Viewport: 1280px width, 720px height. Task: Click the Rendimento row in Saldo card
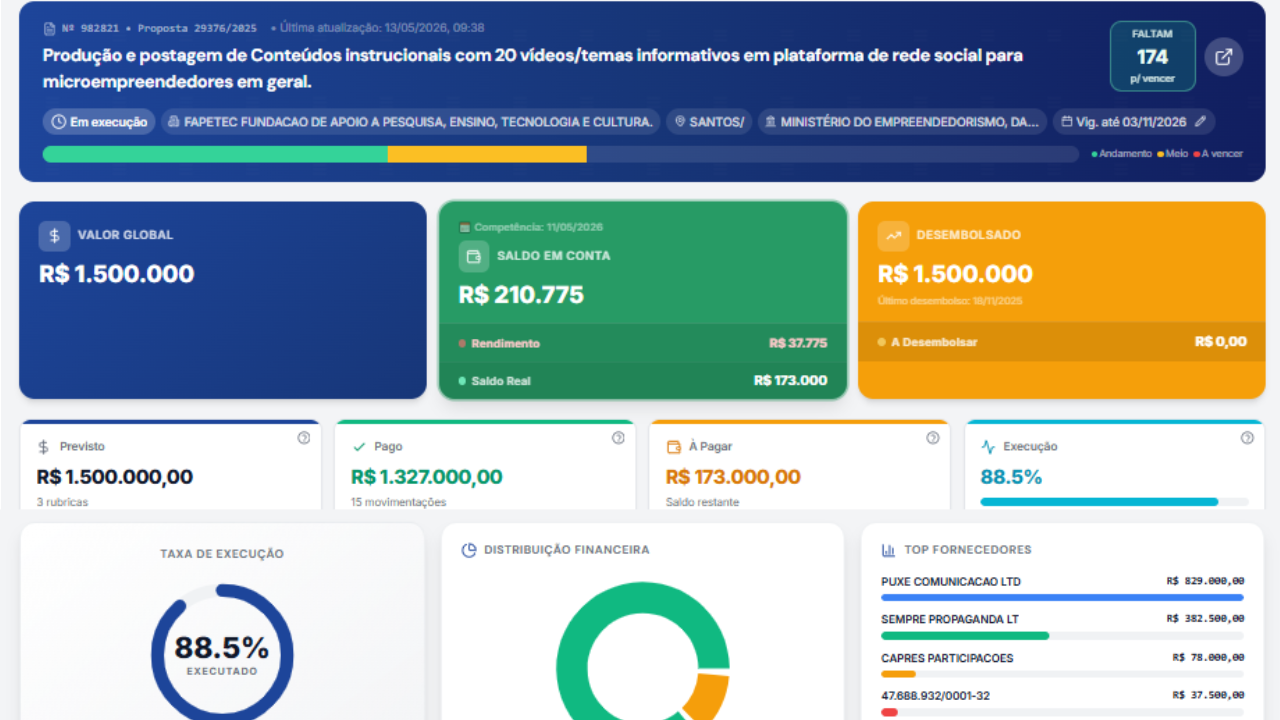(643, 343)
